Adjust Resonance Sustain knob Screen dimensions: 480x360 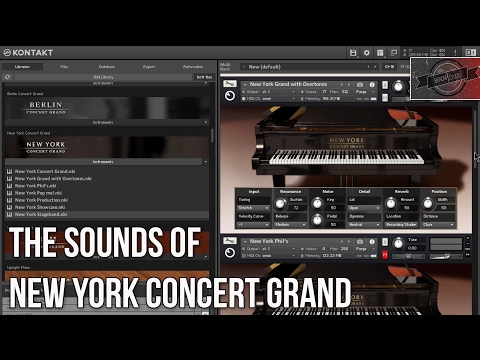[280, 203]
